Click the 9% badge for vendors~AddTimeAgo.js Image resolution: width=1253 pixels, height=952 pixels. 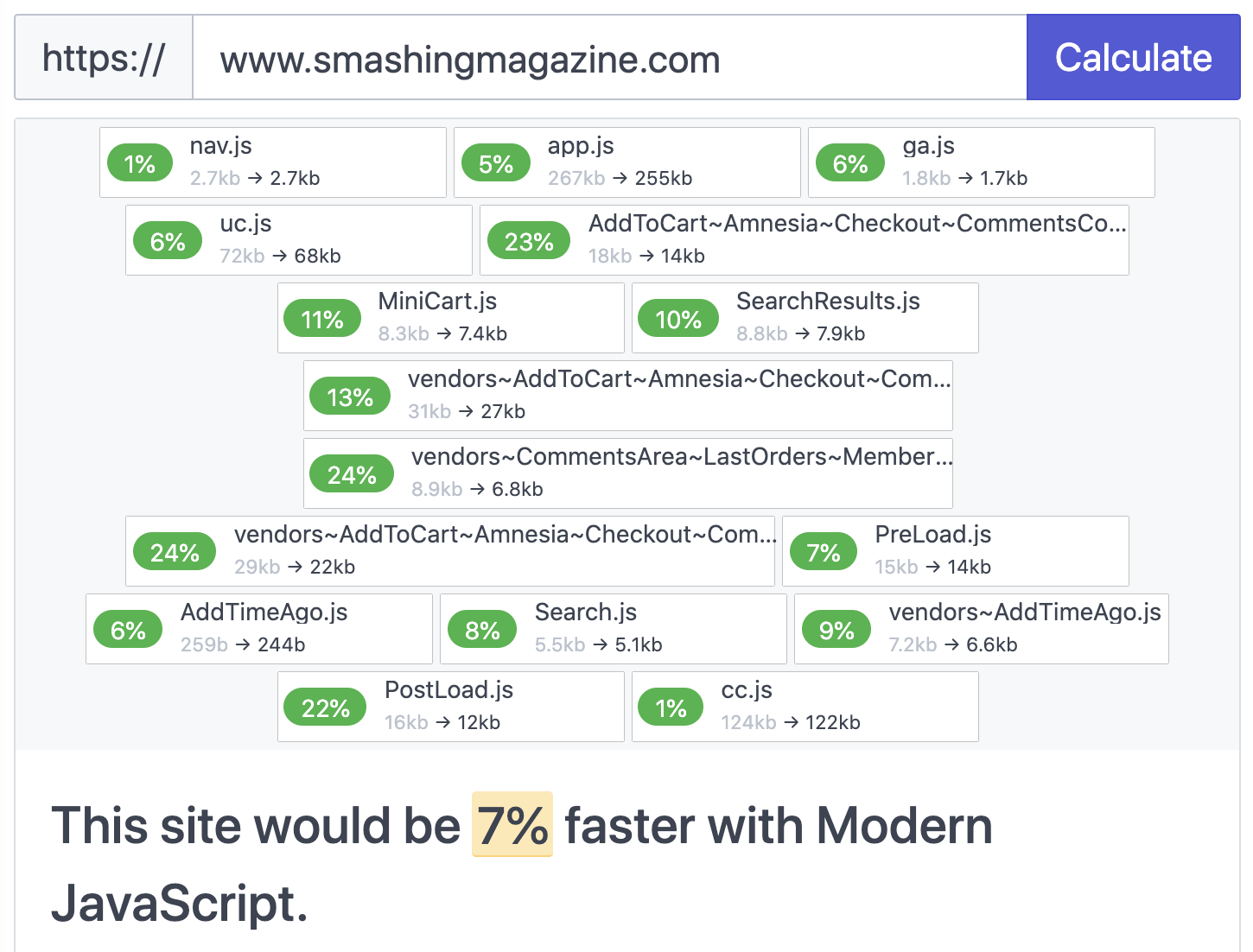pyautogui.click(x=836, y=630)
